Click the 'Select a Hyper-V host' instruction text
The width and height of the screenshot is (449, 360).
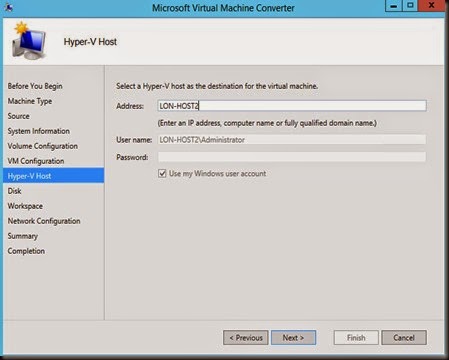(x=217, y=86)
